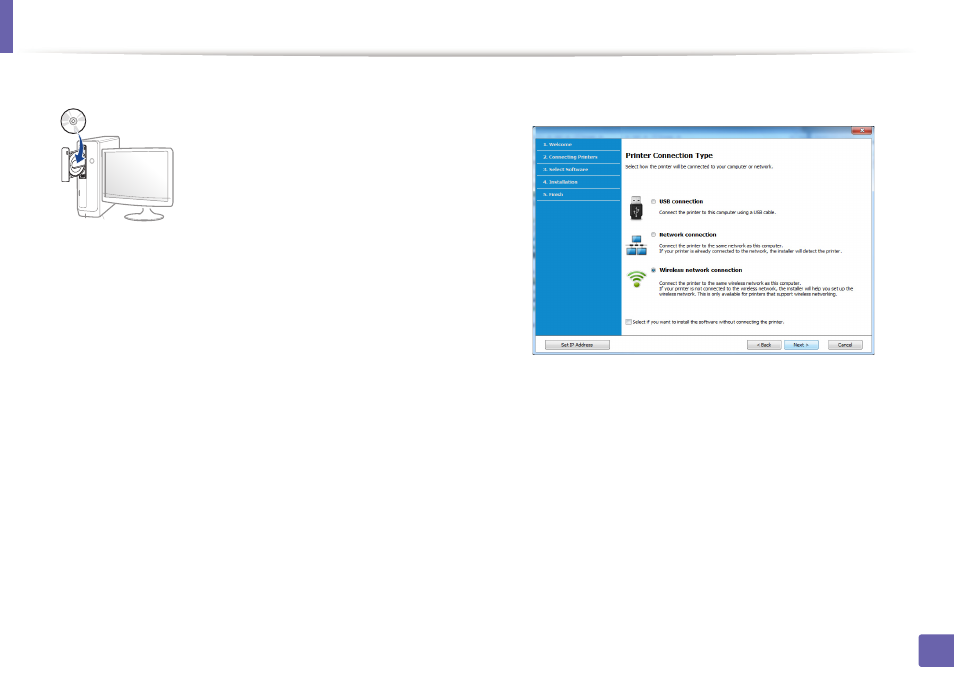Open the 4. Installation step
This screenshot has height=674, width=954.
(578, 182)
